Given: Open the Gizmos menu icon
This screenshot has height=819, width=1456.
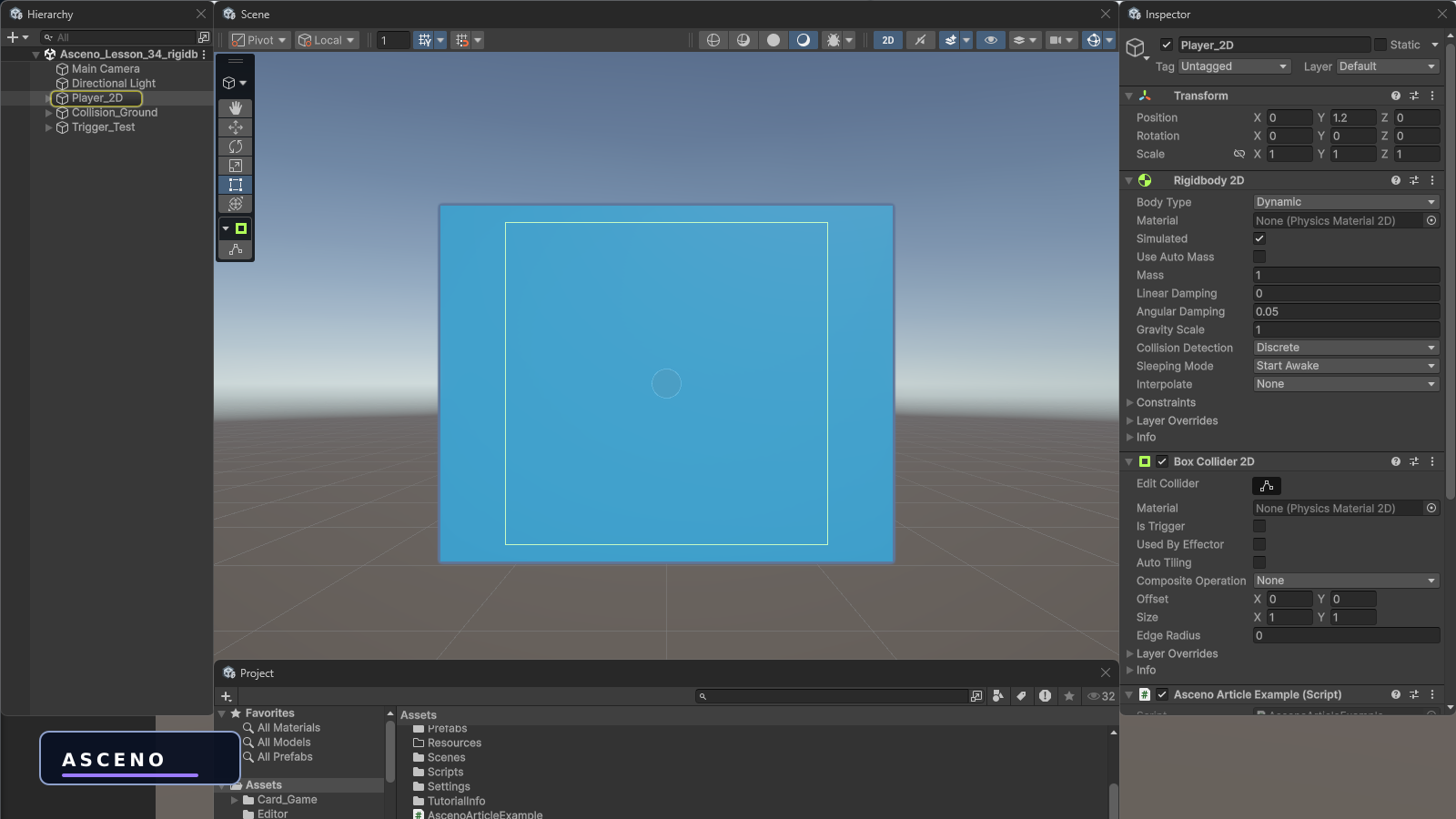Looking at the screenshot, I should [1093, 40].
